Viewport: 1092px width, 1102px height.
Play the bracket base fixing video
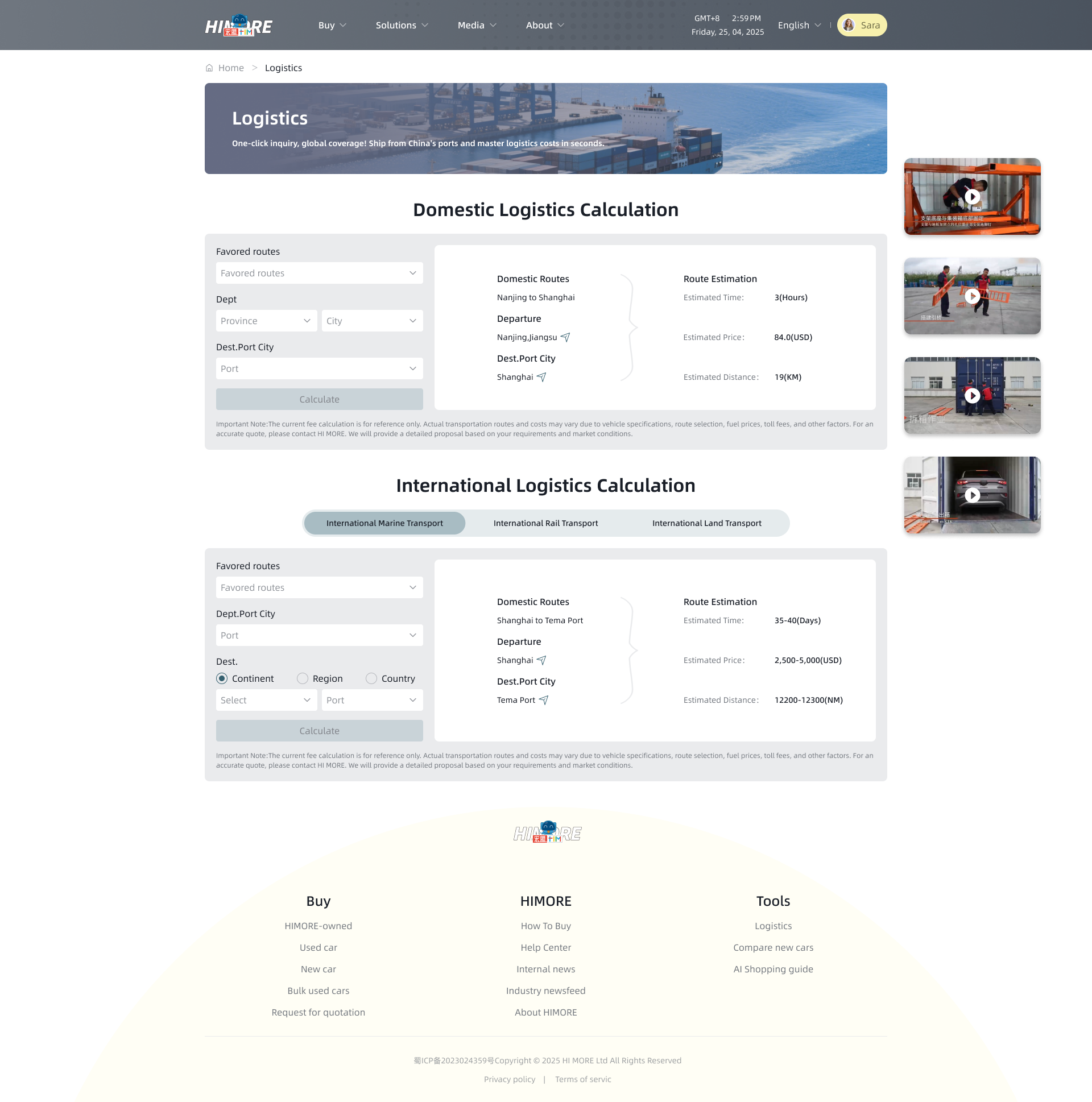tap(972, 196)
